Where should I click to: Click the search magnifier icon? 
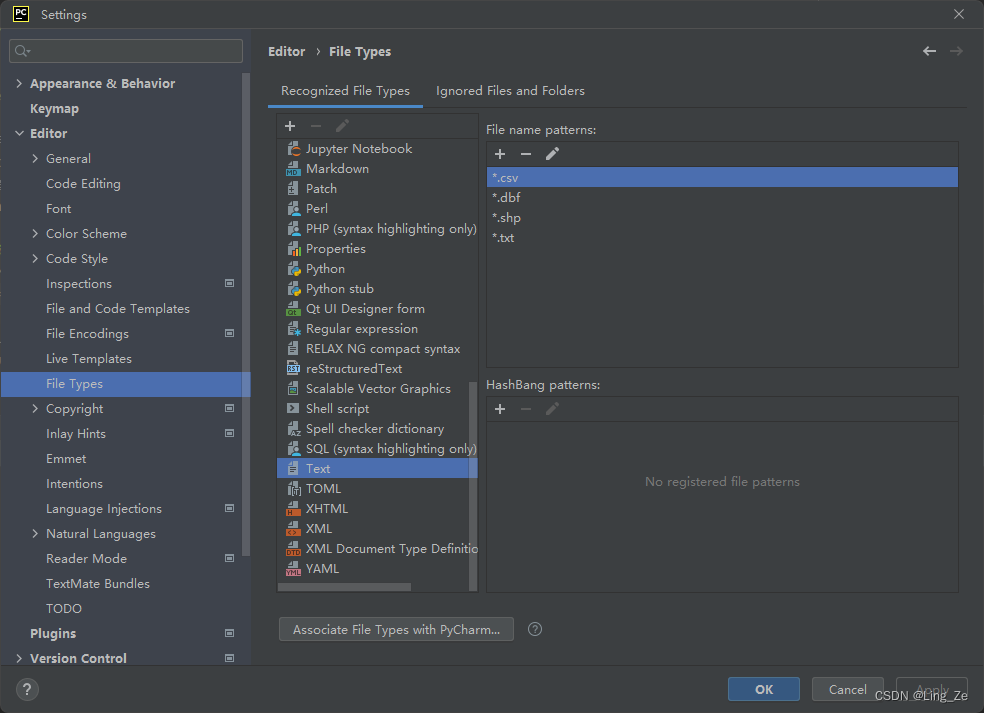(x=22, y=51)
